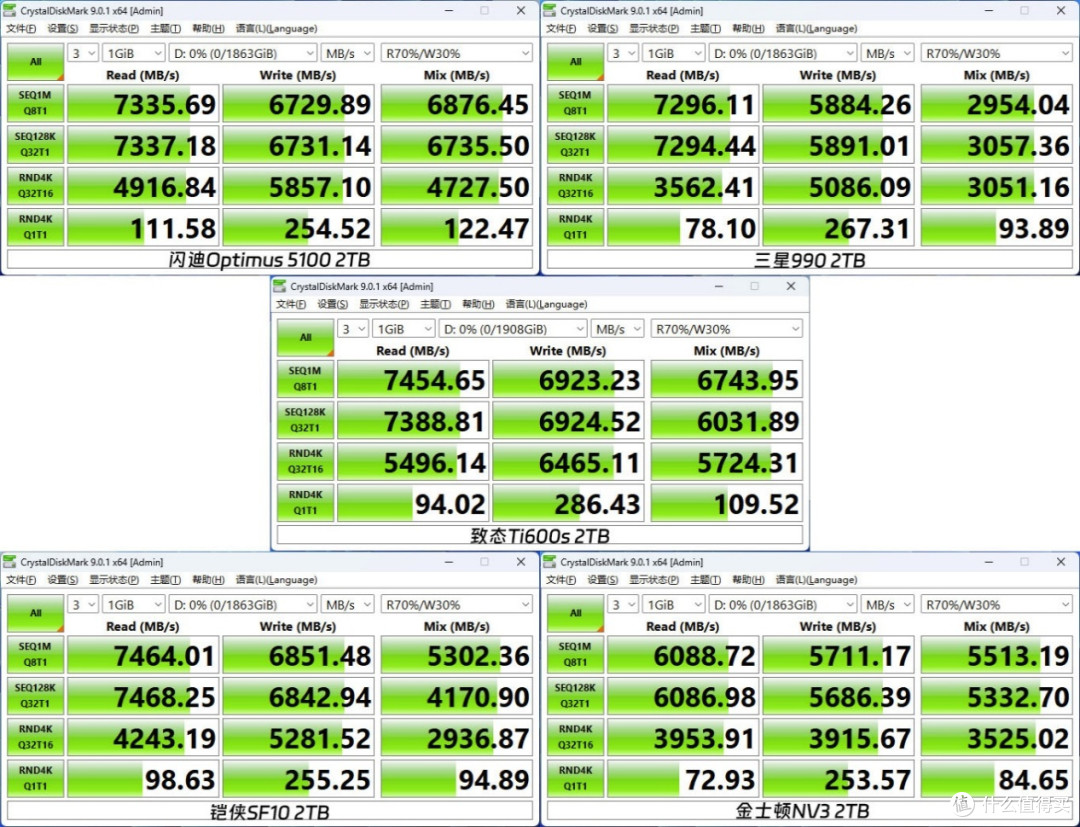Screen dimensions: 1080x827
Task: Click the 致态Ti600s 2TB comment field
Action: coord(540,535)
